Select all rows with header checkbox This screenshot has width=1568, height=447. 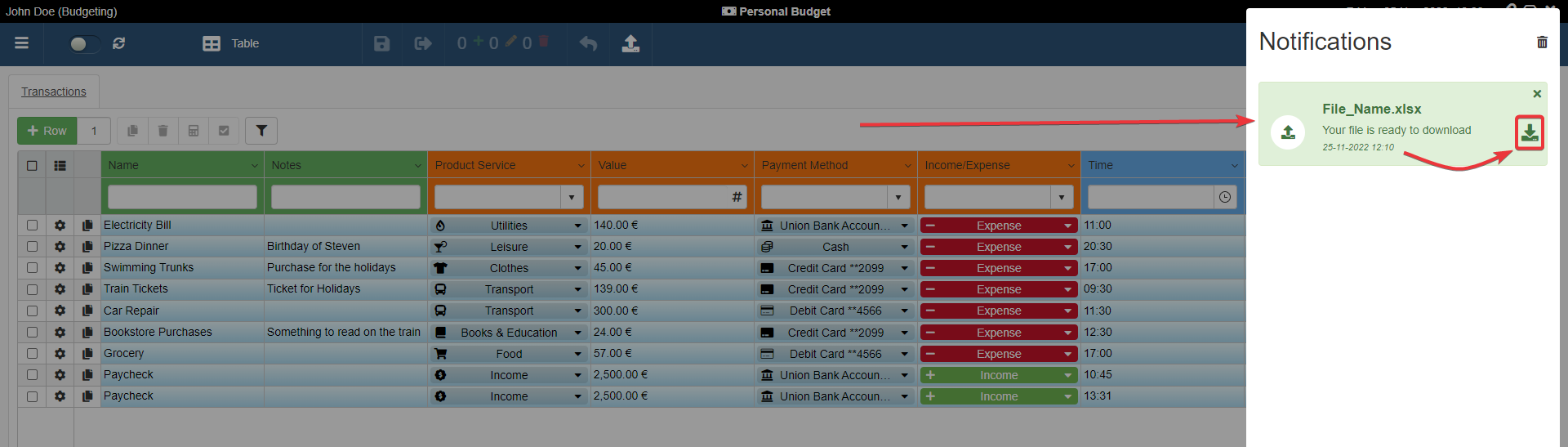pos(32,166)
